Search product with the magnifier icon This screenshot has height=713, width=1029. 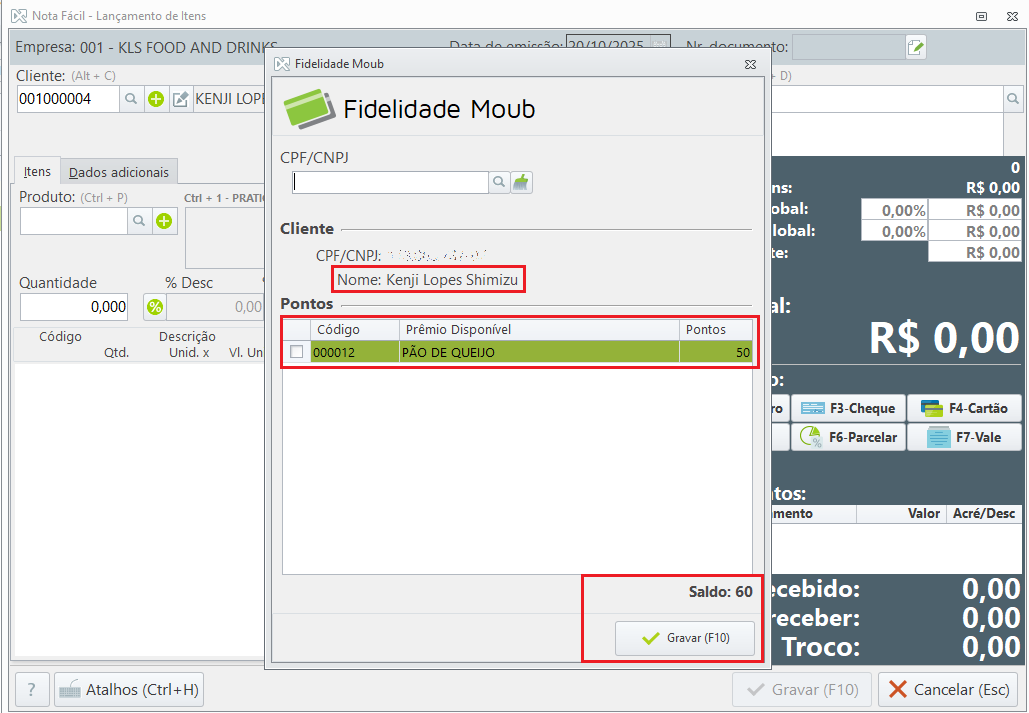pos(139,221)
